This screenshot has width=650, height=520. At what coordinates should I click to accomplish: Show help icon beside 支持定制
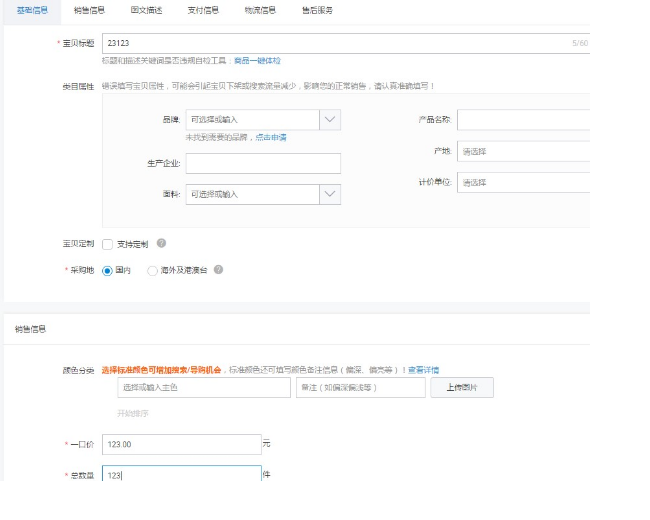coord(161,243)
